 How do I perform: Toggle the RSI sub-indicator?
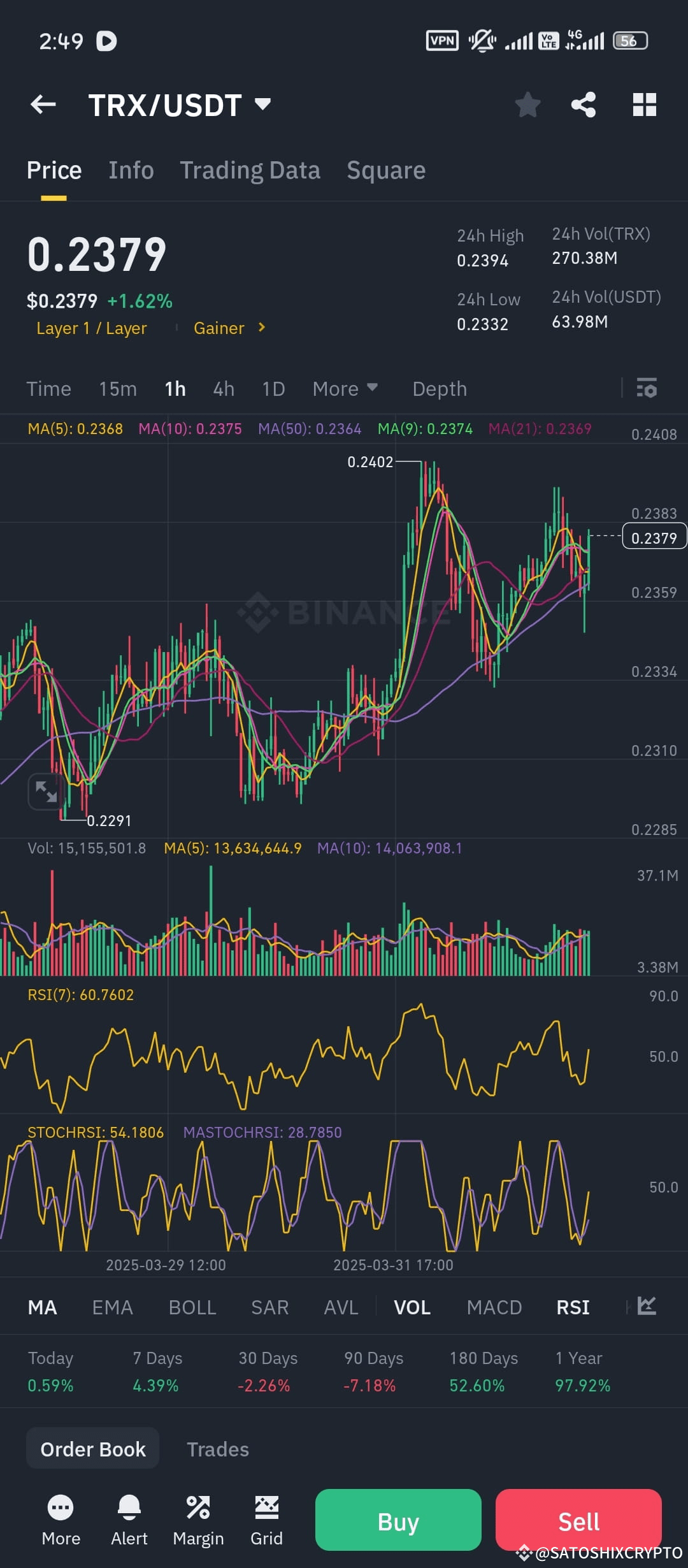coord(573,1307)
